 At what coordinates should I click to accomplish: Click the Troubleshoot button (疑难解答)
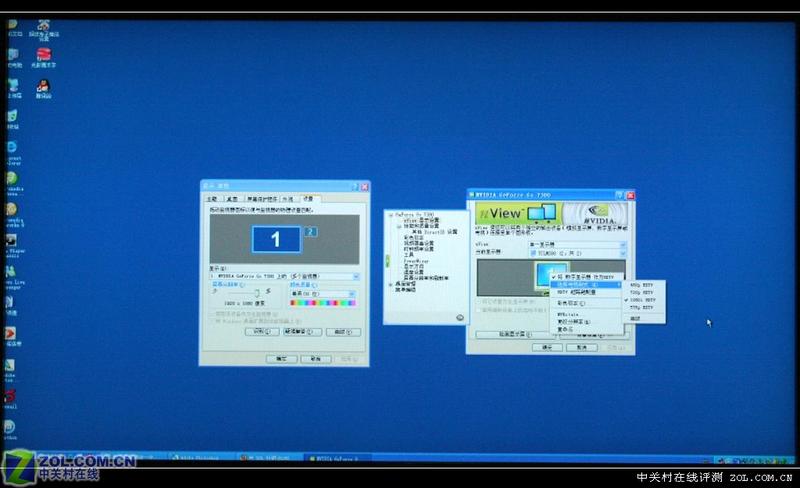click(x=302, y=332)
